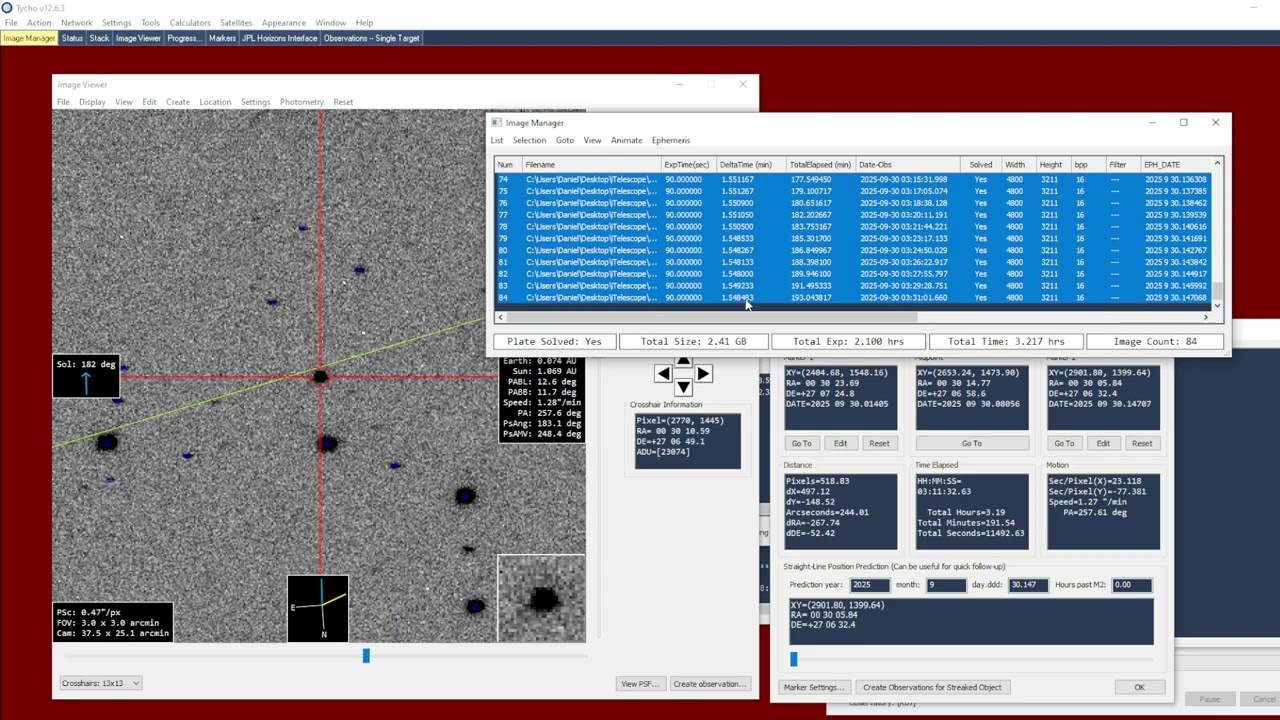
Task: Click the horizontal scrollbar left arrow
Action: (x=500, y=317)
